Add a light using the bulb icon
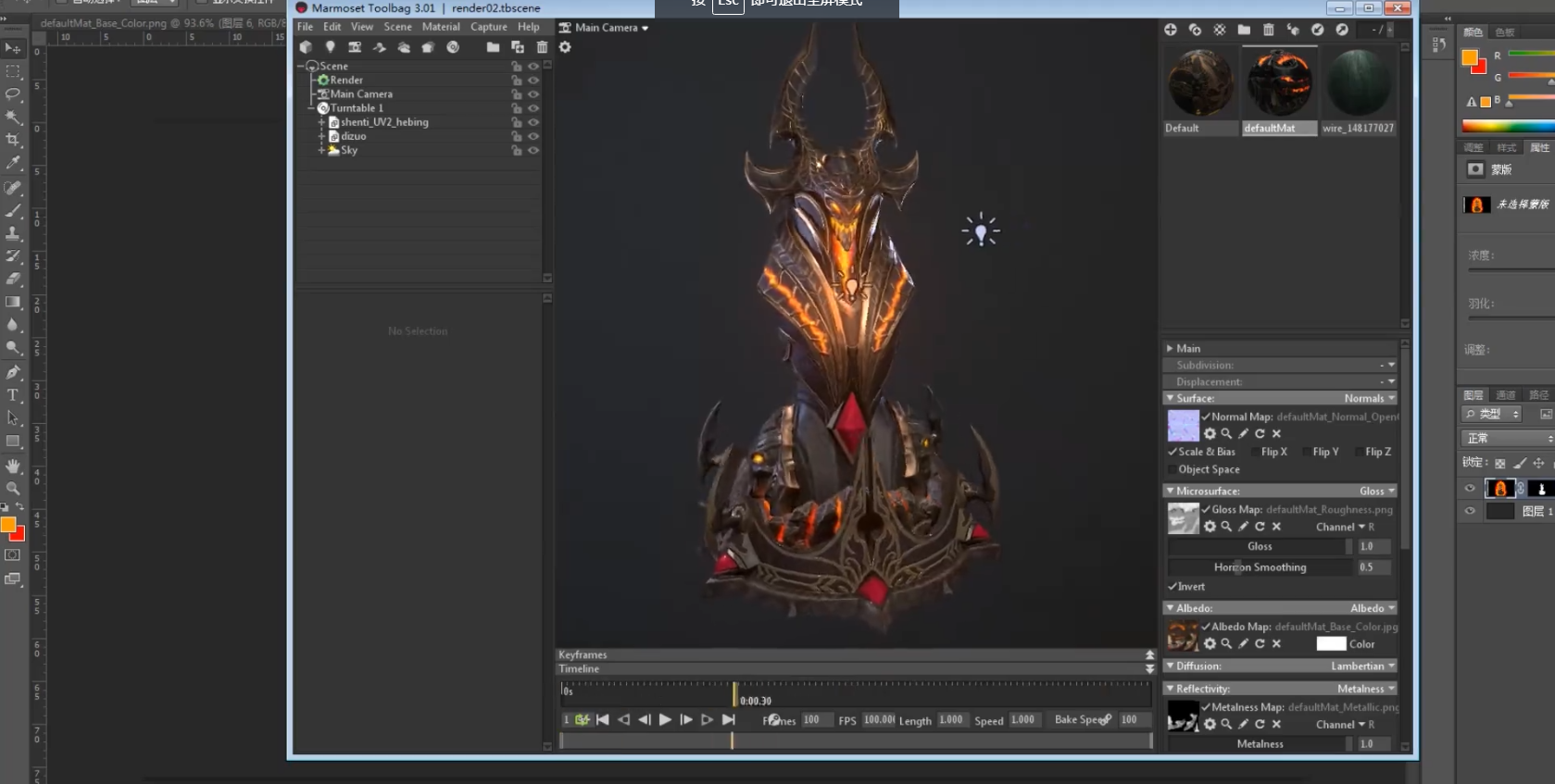 tap(330, 47)
